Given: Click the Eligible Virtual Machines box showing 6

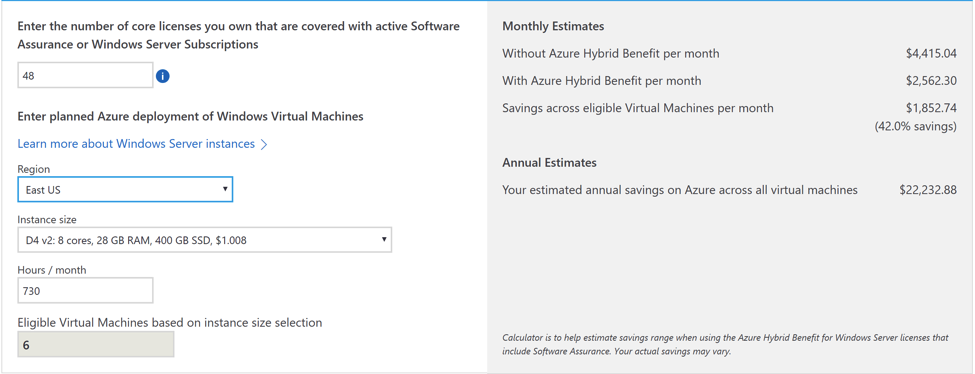Looking at the screenshot, I should point(96,345).
